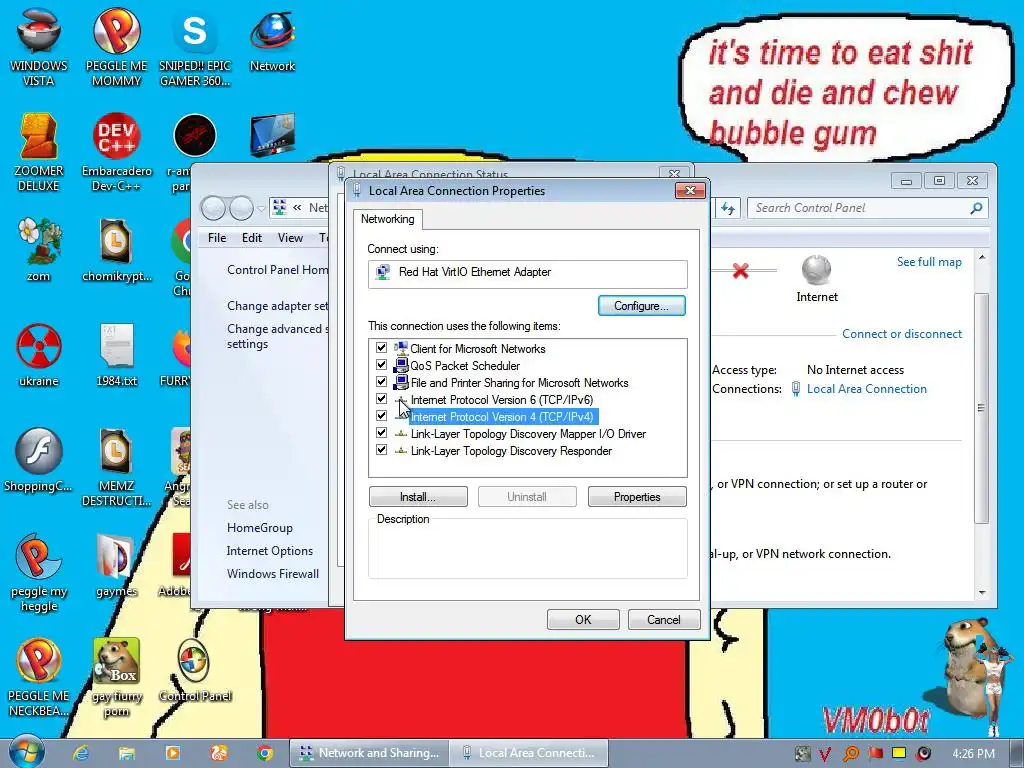Select the Networking tab

[x=387, y=219]
